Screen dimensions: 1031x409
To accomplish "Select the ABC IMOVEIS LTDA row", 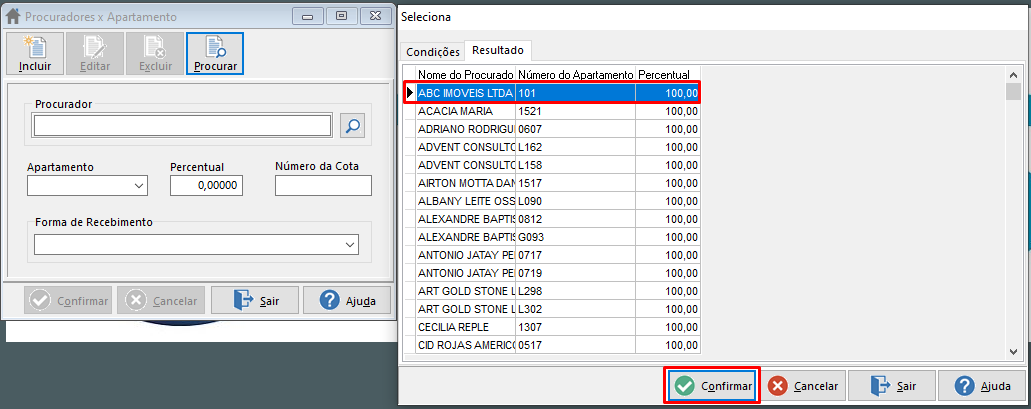I will [x=558, y=93].
